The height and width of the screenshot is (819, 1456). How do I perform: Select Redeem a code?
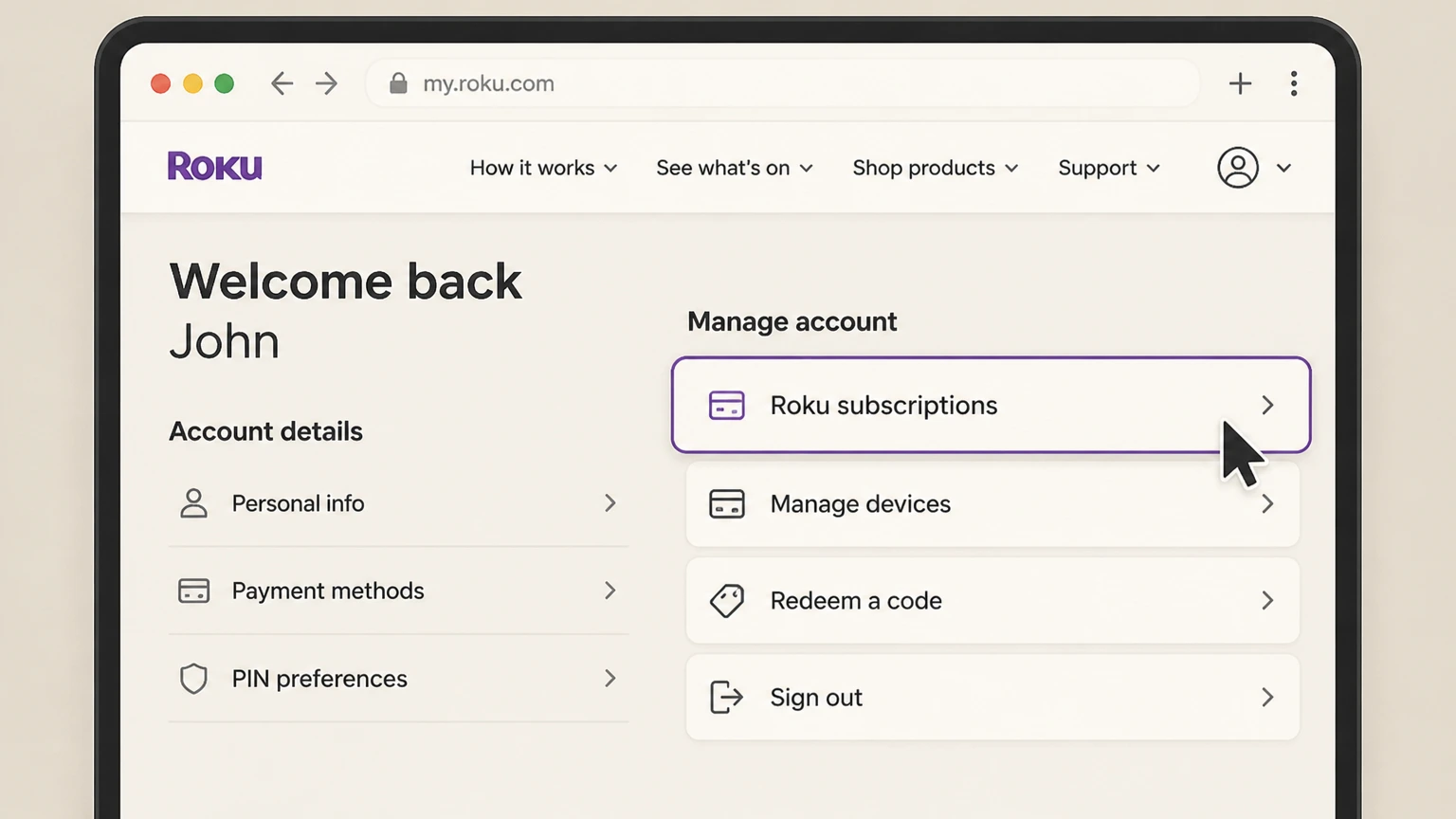(992, 600)
